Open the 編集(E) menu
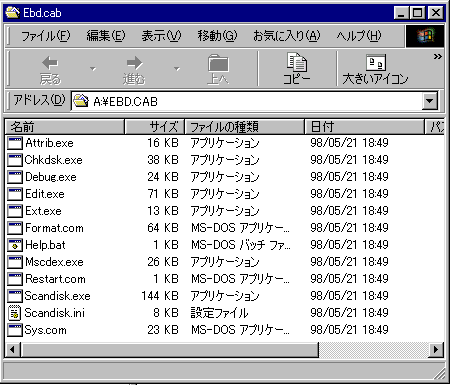450x385 pixels. coord(106,35)
